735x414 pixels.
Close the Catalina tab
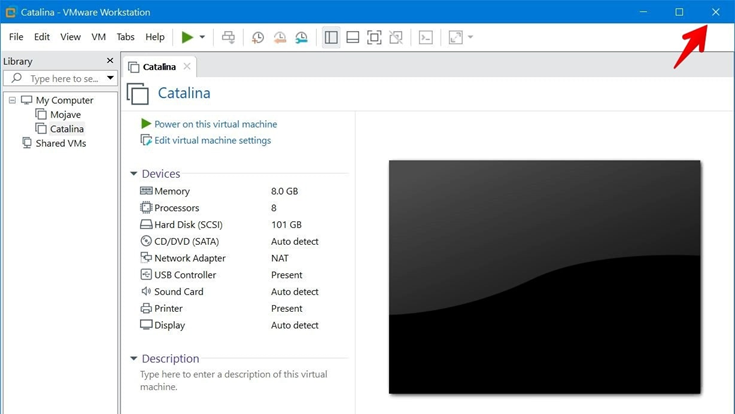coord(187,66)
